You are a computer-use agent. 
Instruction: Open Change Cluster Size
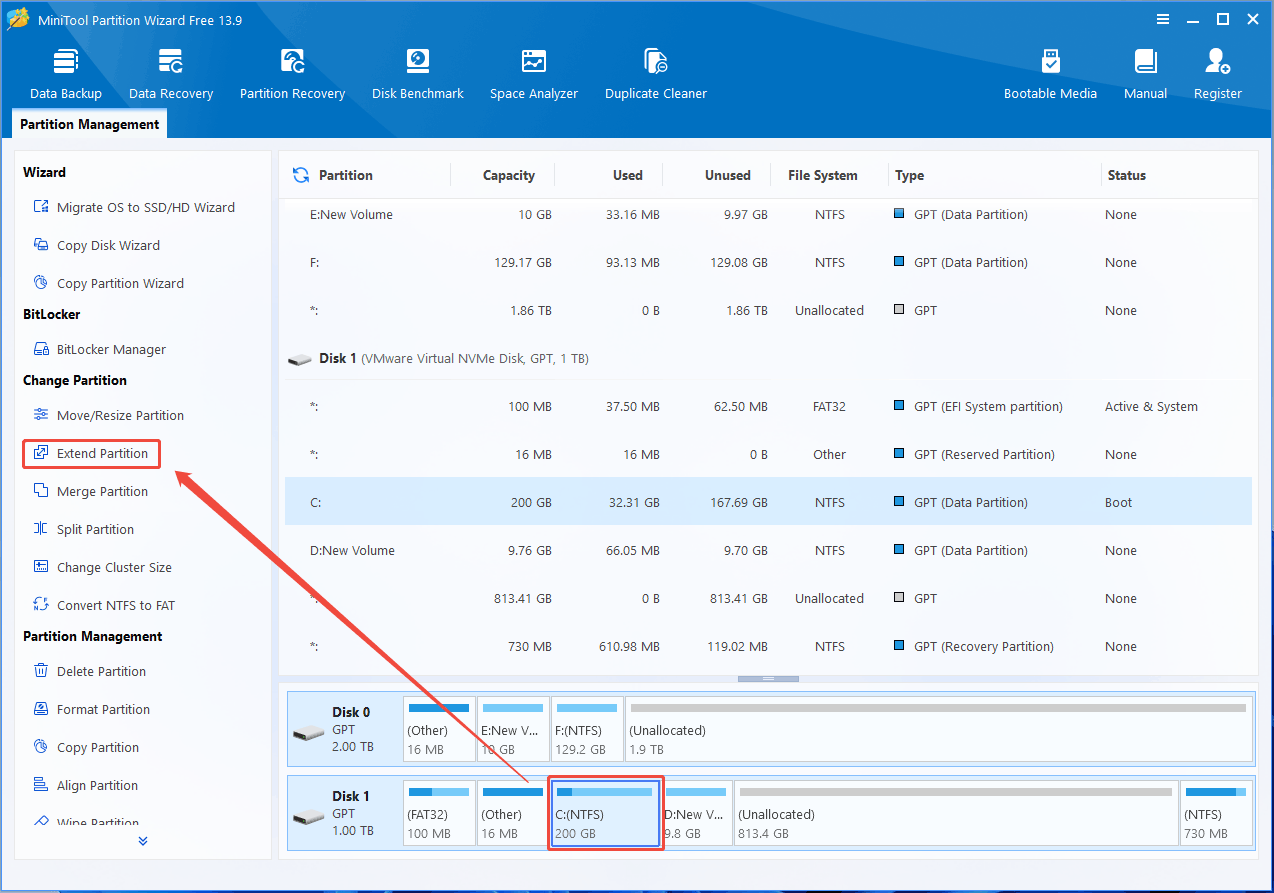pos(102,567)
